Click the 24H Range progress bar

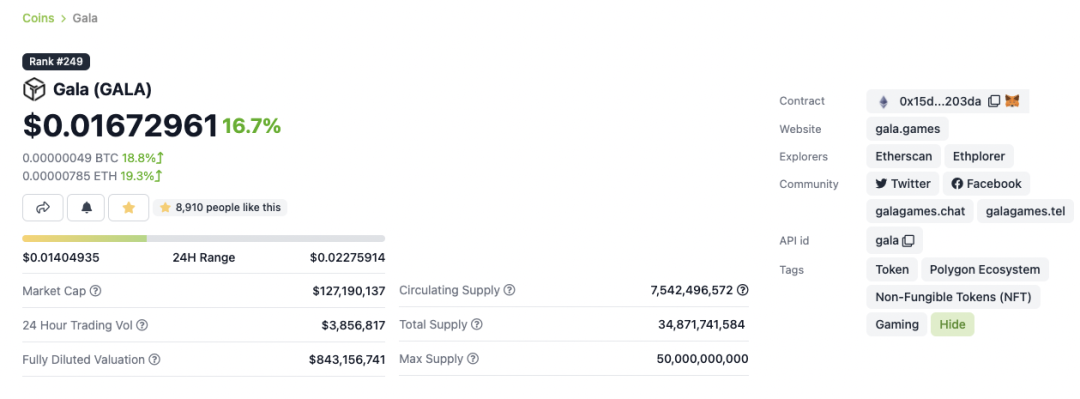(x=204, y=238)
